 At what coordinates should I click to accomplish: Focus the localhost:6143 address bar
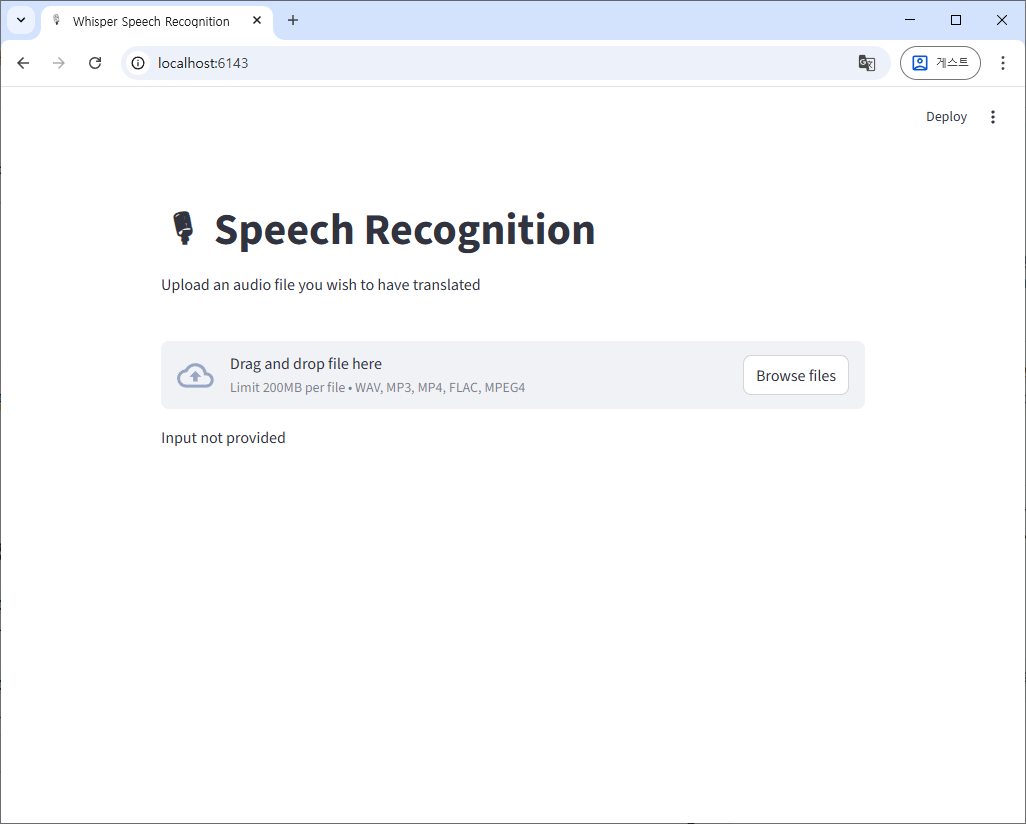[500, 63]
